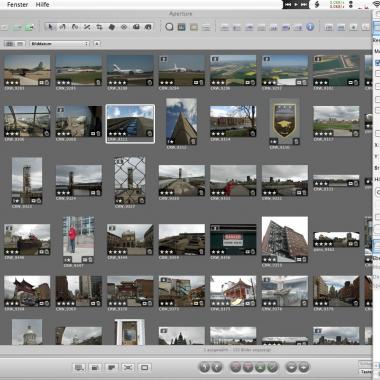Click the green checkmark Select rating button
The image size is (380, 380).
[272, 367]
